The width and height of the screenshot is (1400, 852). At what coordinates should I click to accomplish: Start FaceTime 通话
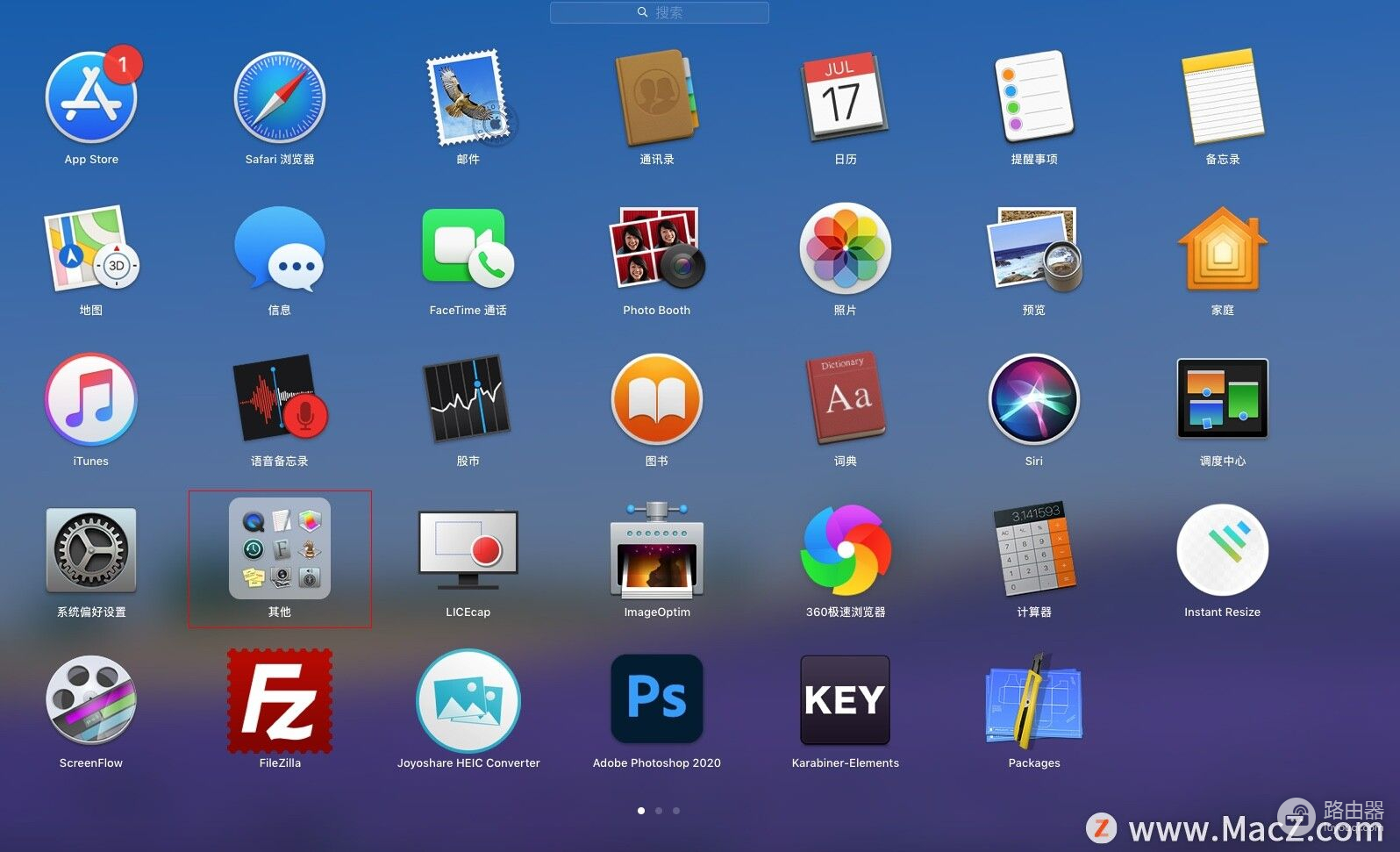pos(468,248)
